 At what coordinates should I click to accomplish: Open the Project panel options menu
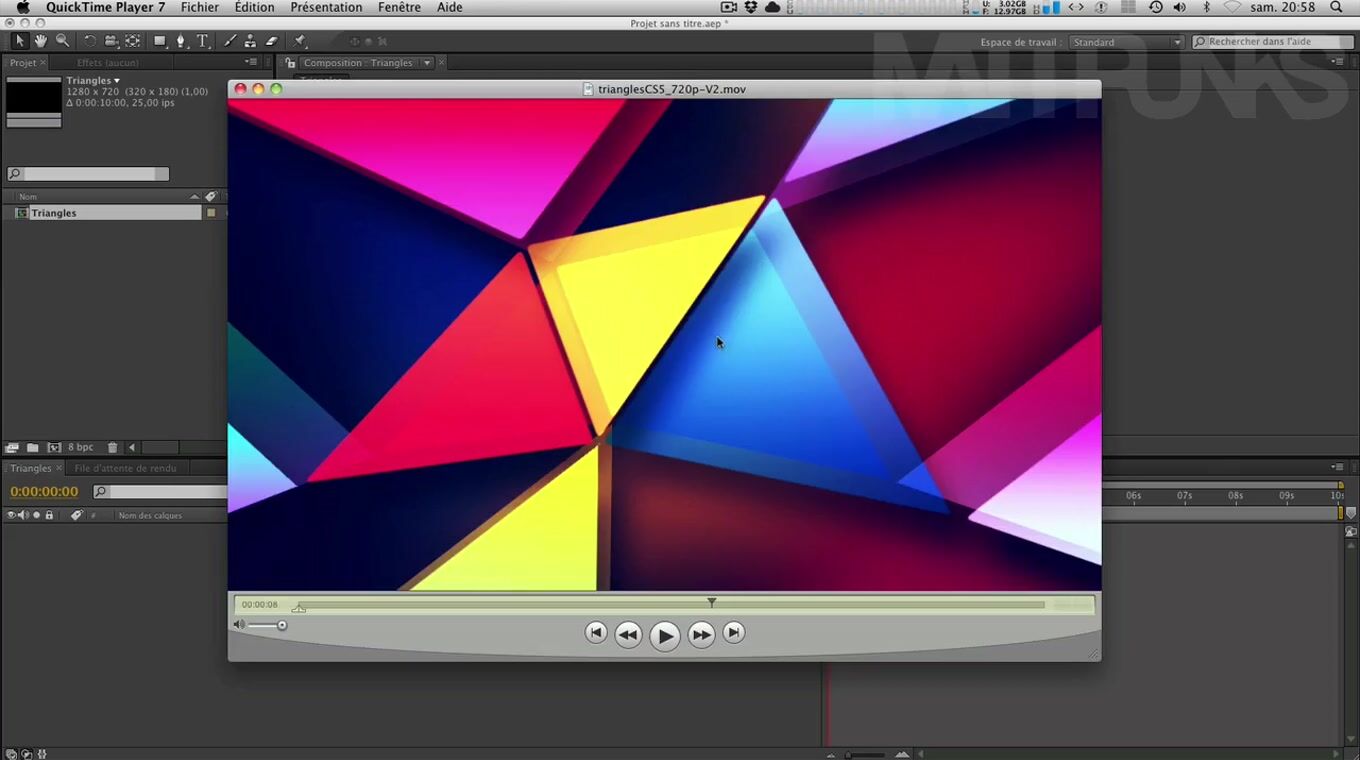251,62
